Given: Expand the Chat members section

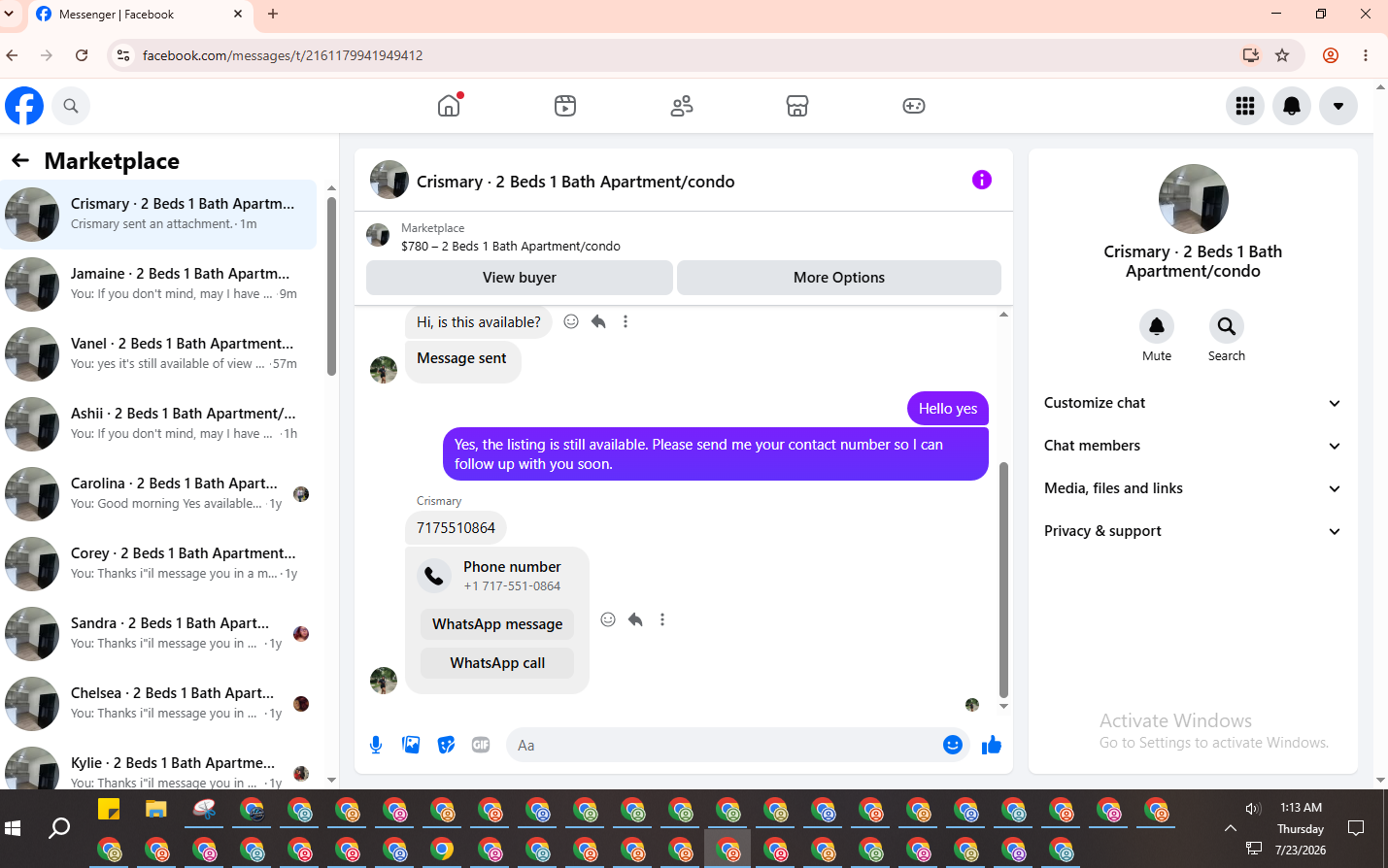Looking at the screenshot, I should tap(1193, 446).
